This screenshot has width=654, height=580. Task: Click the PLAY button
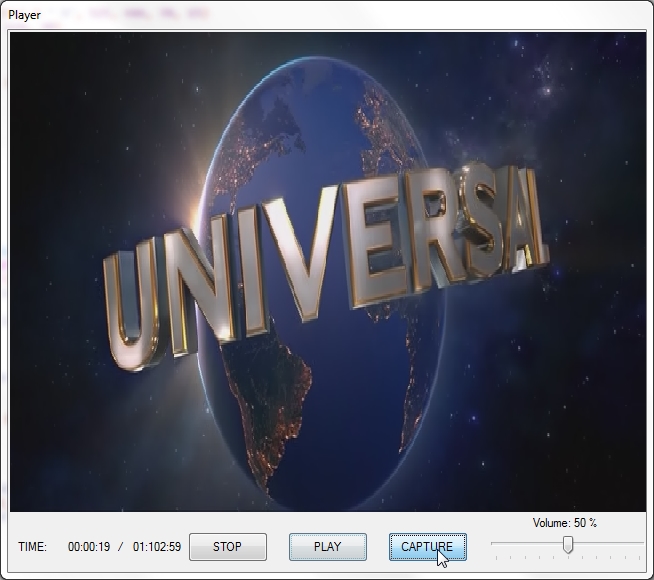328,547
